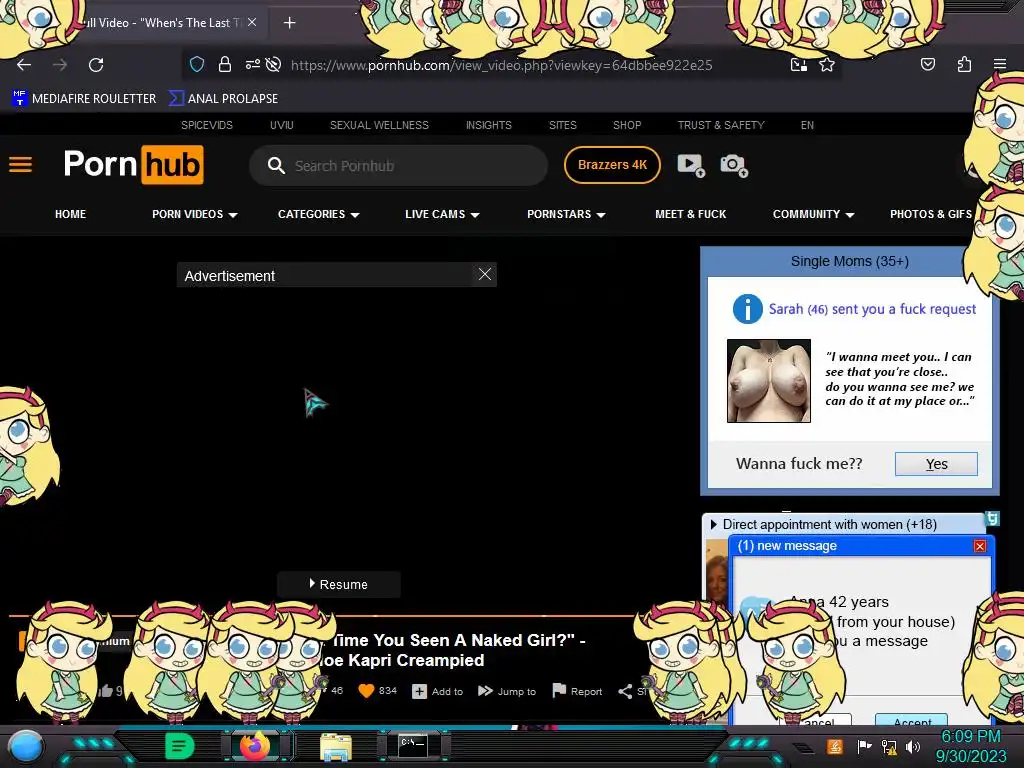Image resolution: width=1024 pixels, height=768 pixels.
Task: Expand the LIVE CAMS dropdown
Action: 442,214
